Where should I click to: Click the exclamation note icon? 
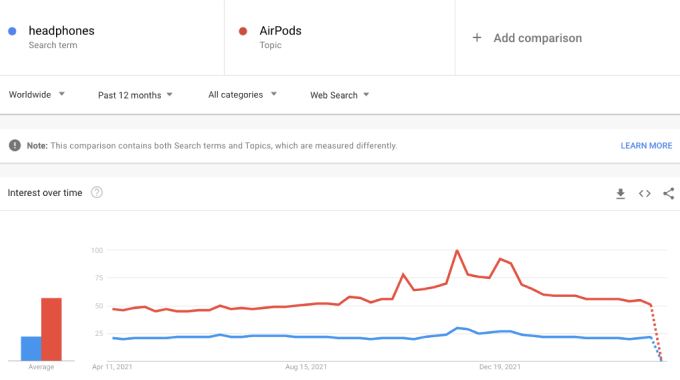pos(15,145)
